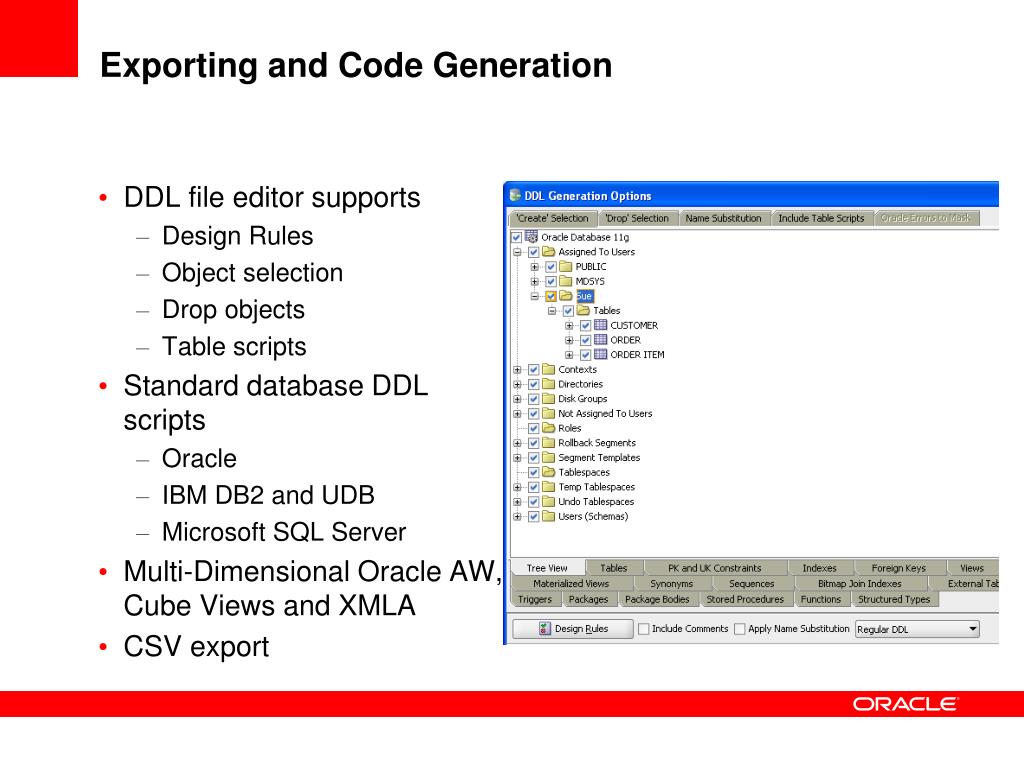Toggle the PUBLIC schema checkbox
The image size is (1024, 768).
click(551, 266)
